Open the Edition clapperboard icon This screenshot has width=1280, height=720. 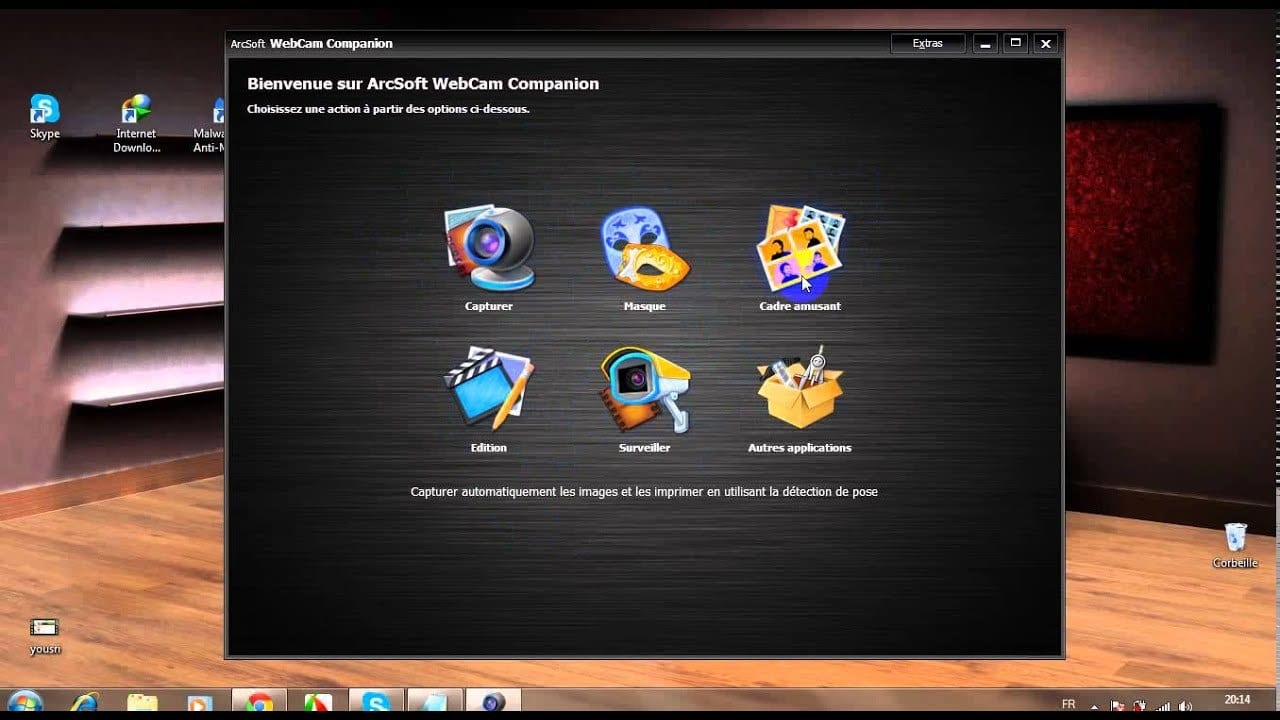coord(489,391)
